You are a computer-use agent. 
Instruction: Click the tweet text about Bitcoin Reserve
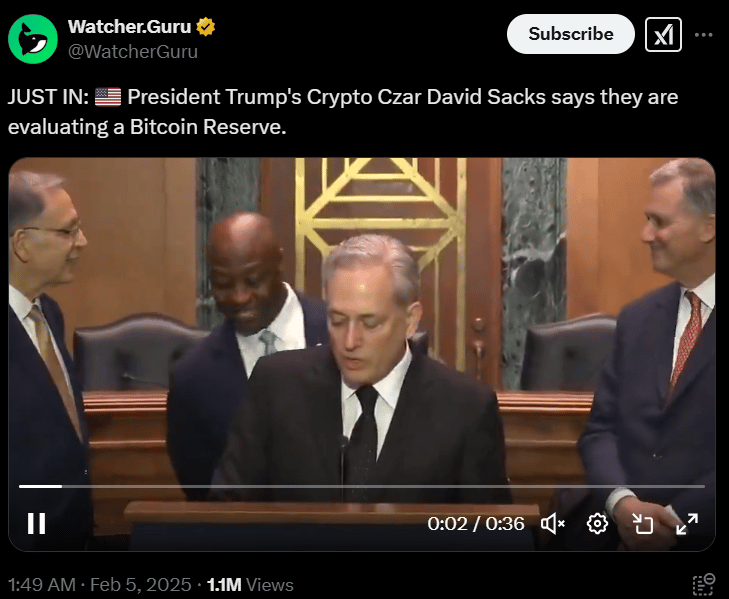click(x=343, y=112)
